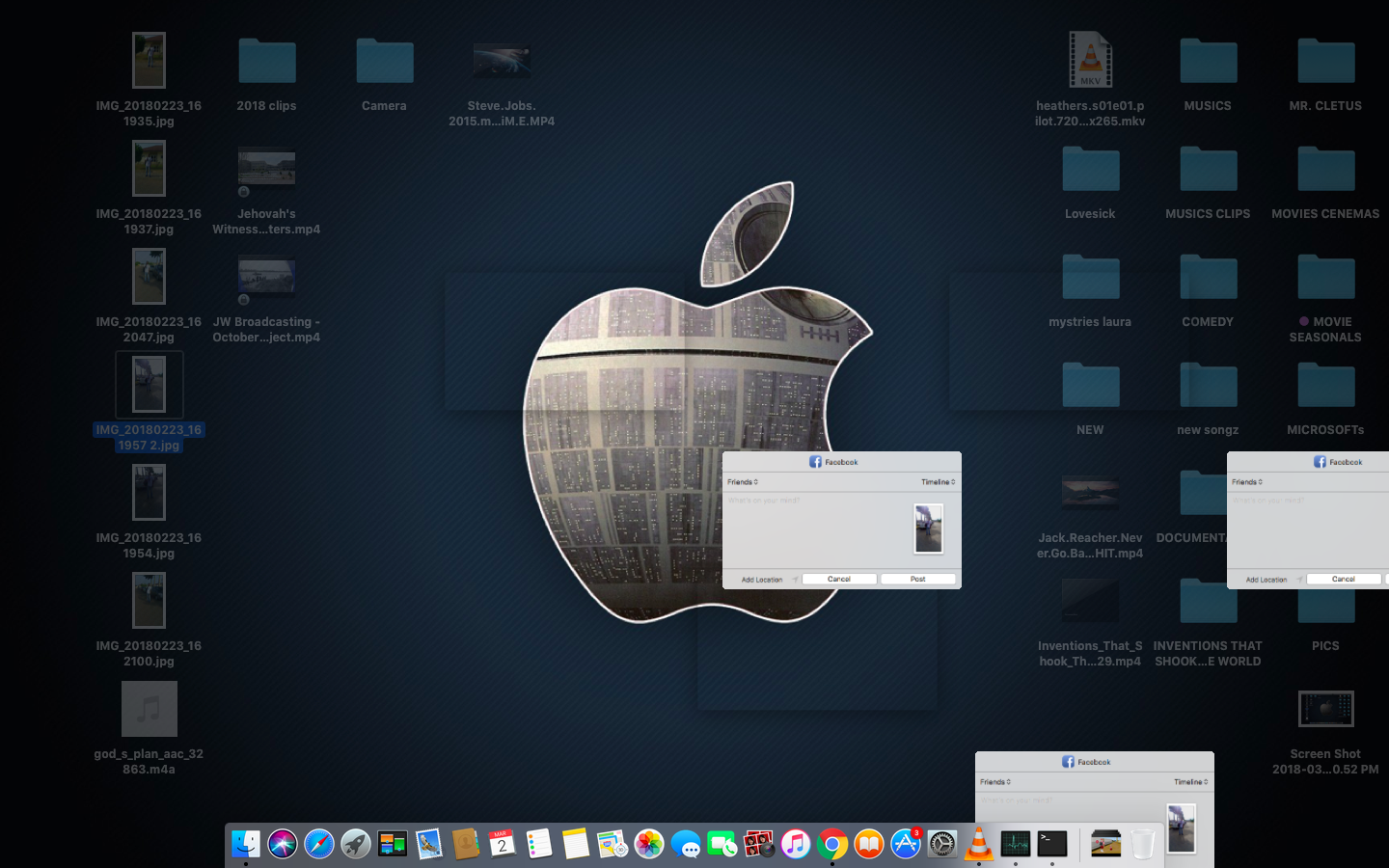Select the MR. CLETUS folder
The height and width of the screenshot is (868, 1389).
coord(1326,61)
